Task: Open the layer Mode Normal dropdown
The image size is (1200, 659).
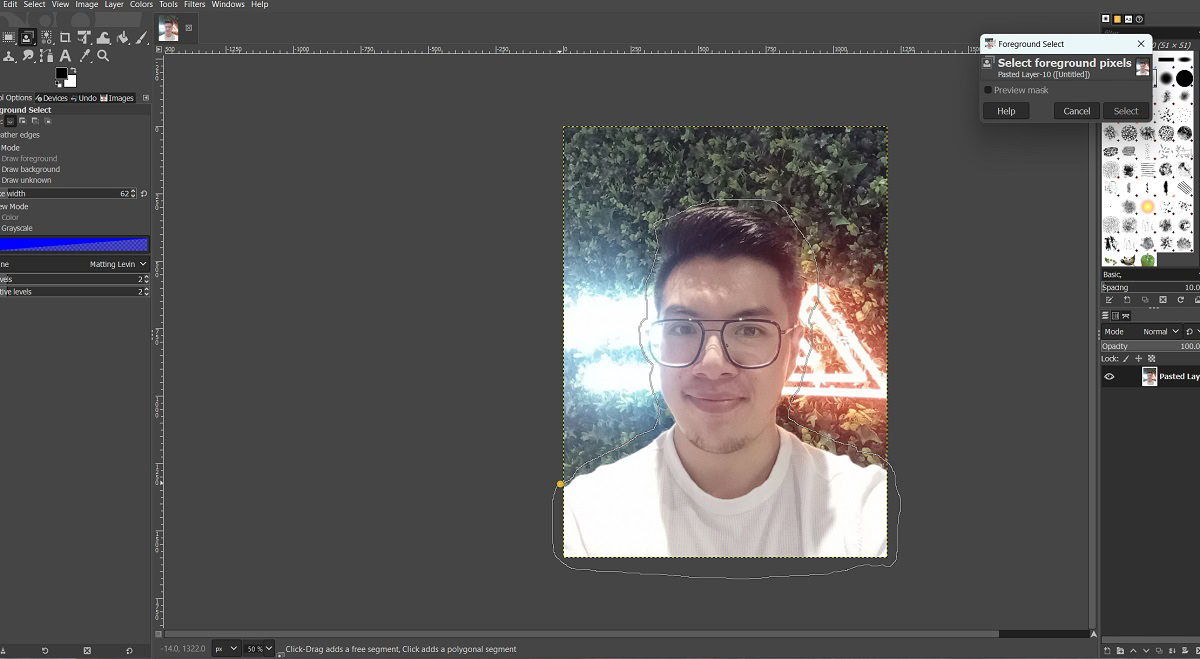Action: pyautogui.click(x=1160, y=332)
